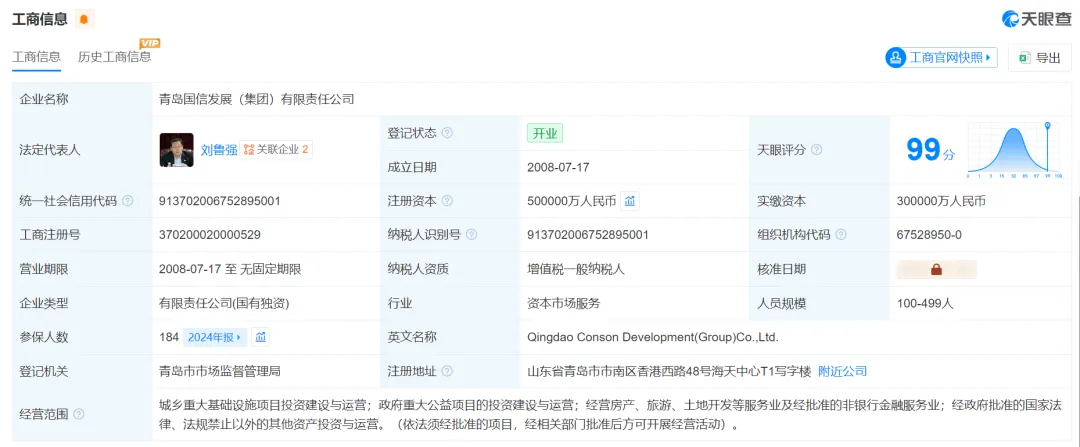Open help icon next to 经营范围
The height and width of the screenshot is (447, 1080).
point(79,414)
